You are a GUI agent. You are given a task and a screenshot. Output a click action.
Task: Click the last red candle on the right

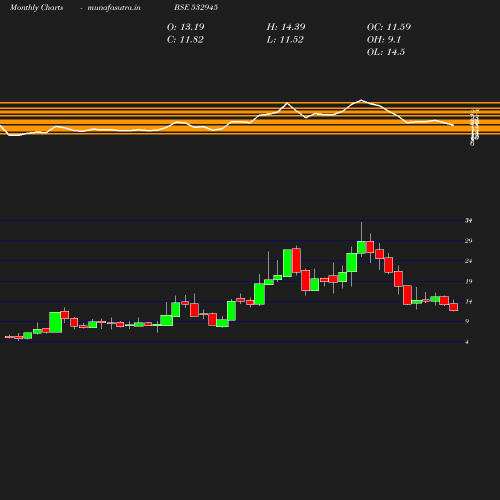pyautogui.click(x=453, y=307)
